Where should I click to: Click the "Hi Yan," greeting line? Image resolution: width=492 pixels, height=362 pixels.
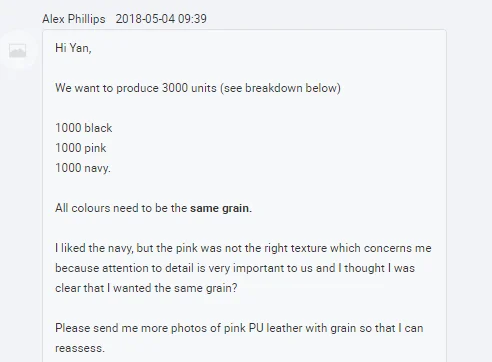tap(73, 48)
